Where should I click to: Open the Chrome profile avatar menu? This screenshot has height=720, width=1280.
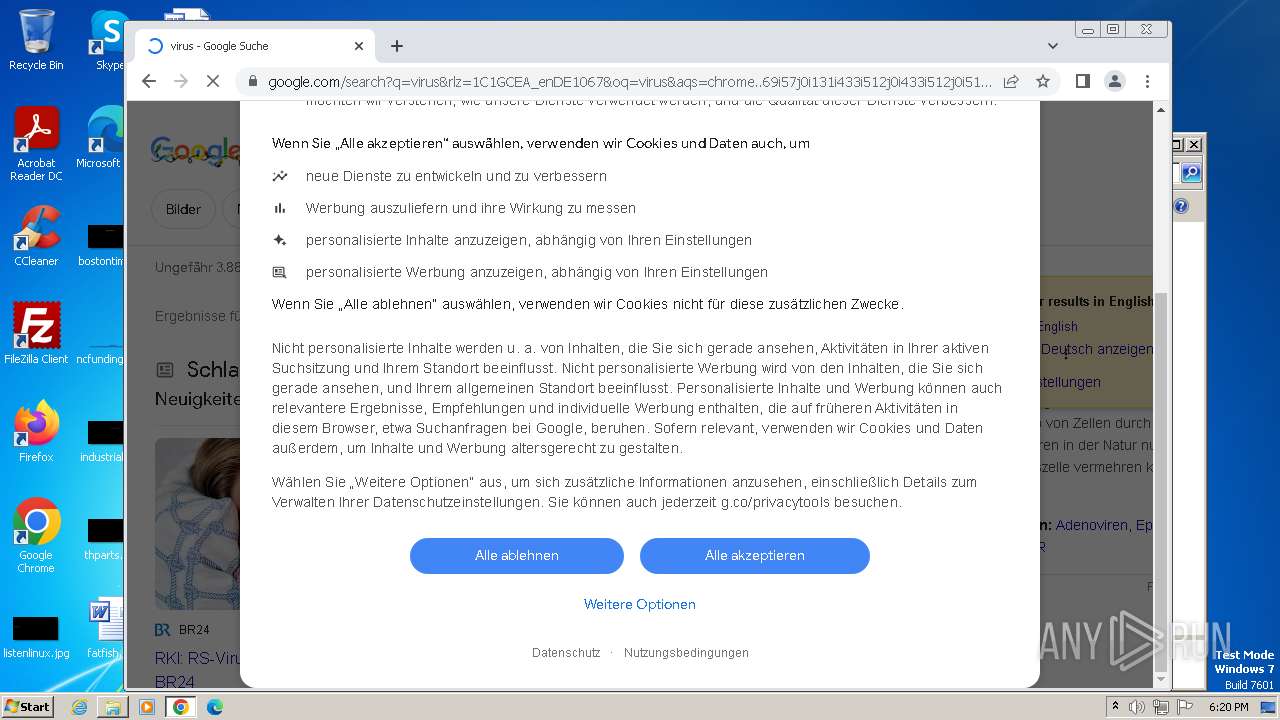[x=1115, y=81]
